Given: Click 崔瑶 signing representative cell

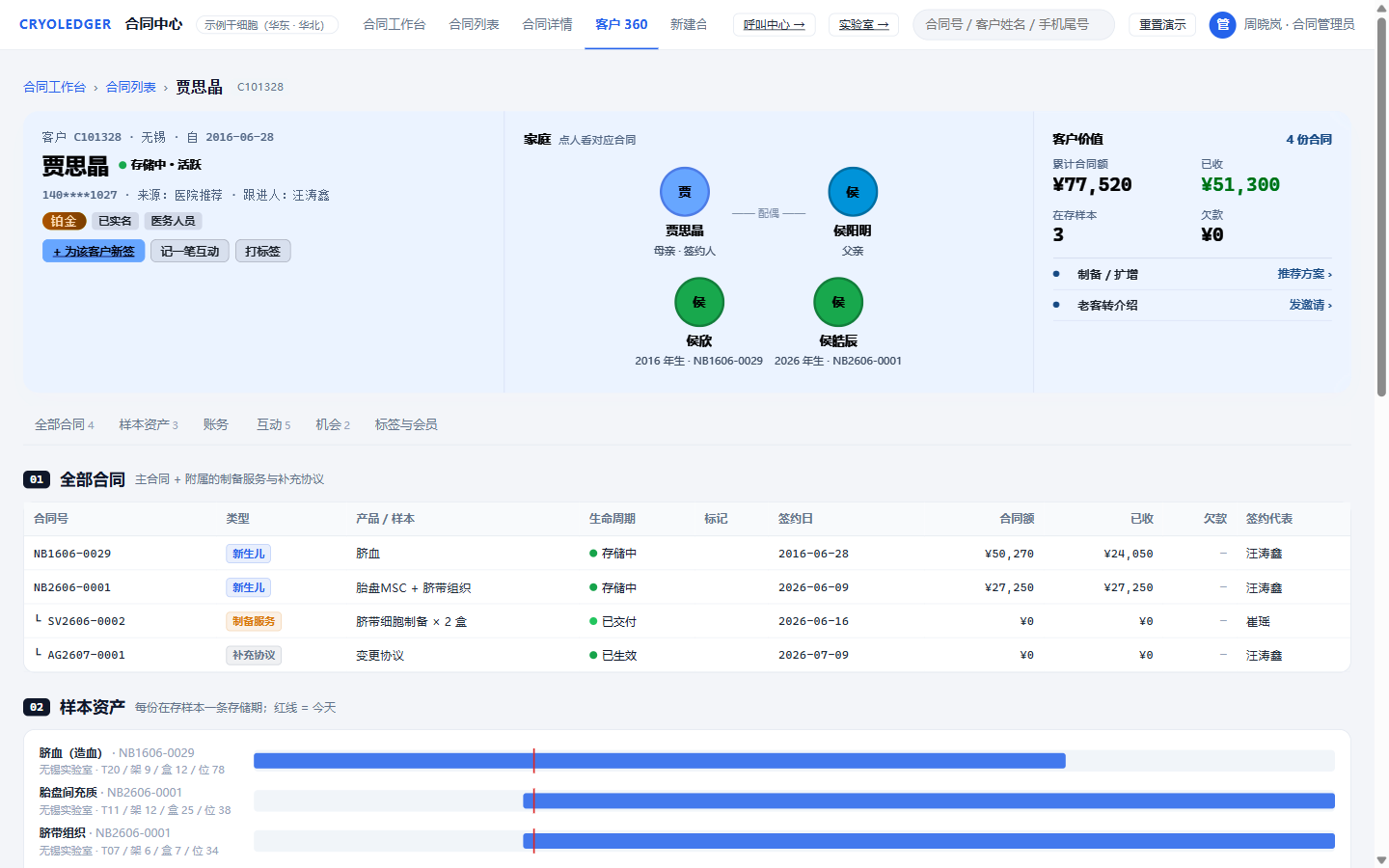Looking at the screenshot, I should (x=1258, y=621).
